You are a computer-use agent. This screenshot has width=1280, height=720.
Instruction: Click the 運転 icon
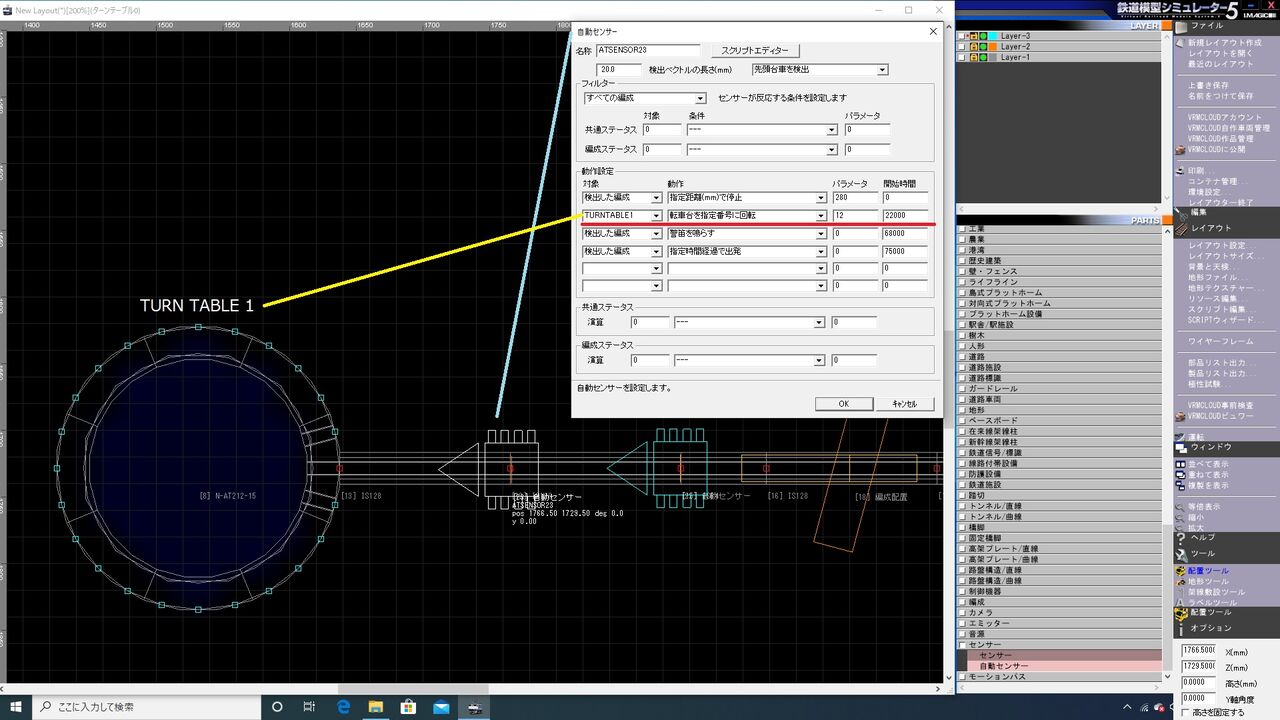(x=1181, y=436)
